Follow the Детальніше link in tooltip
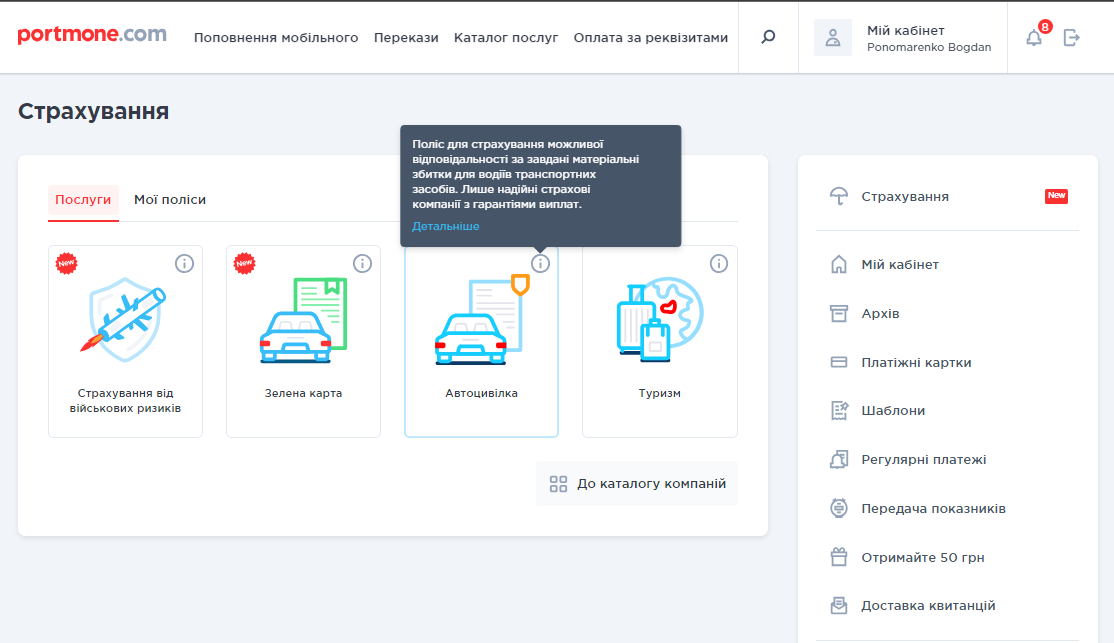Screen dimensions: 1114x643 click(x=445, y=226)
